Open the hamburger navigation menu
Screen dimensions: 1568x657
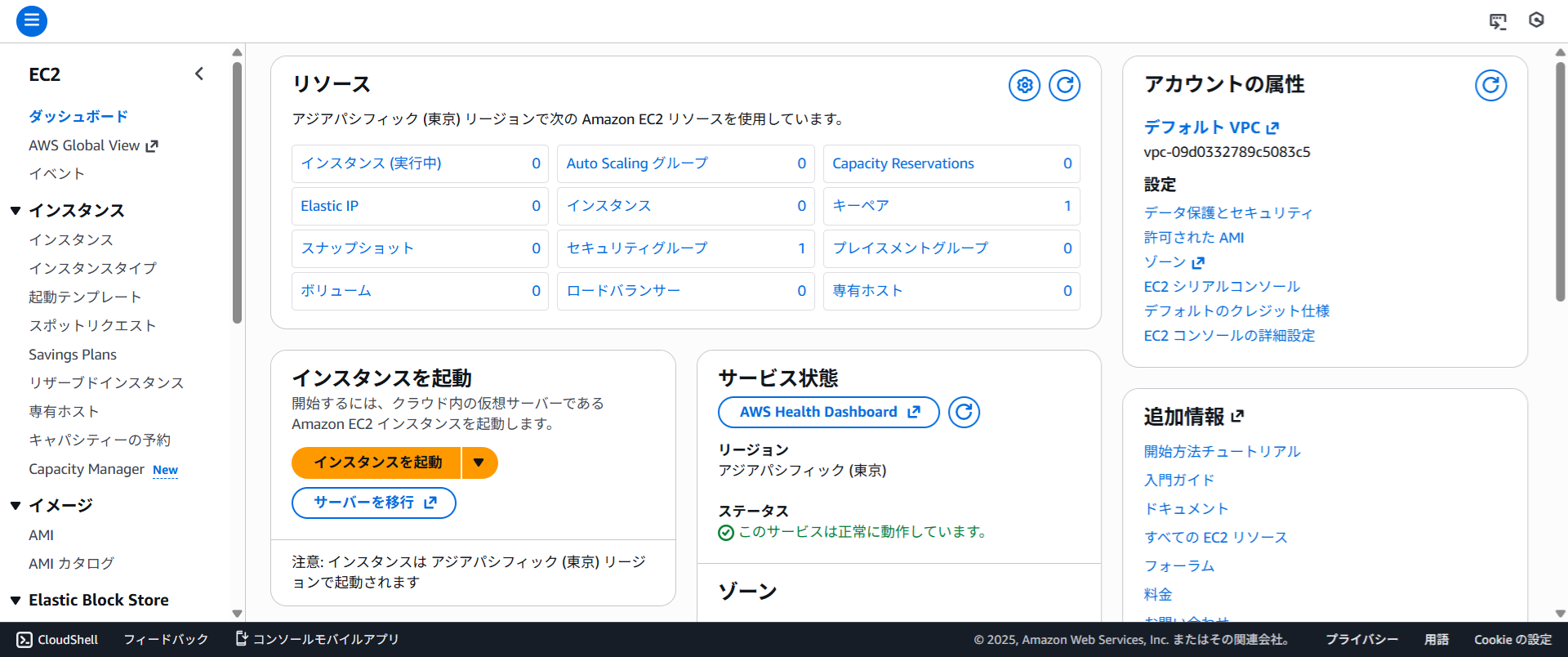(32, 20)
